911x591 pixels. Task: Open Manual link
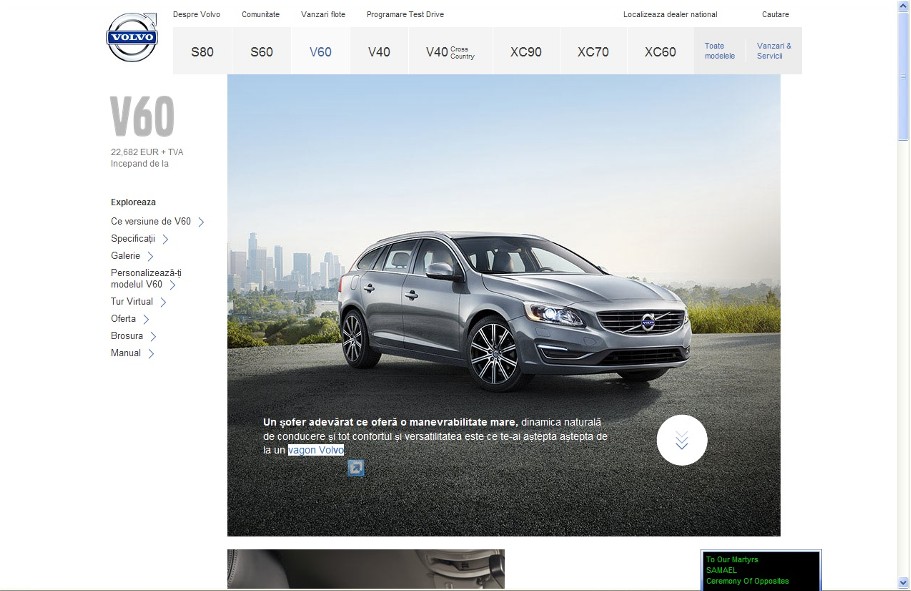click(125, 353)
